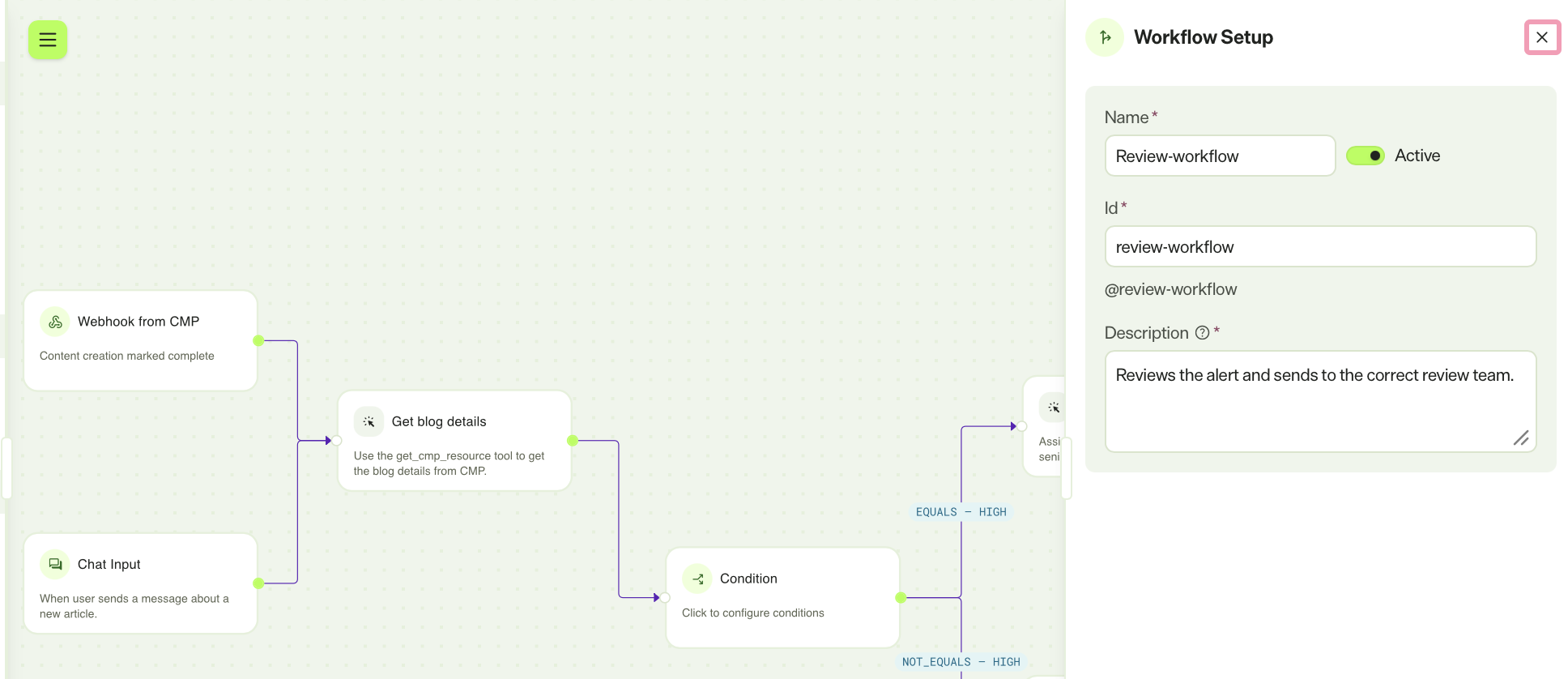Click the Get blog details sparkle icon
1568x679 pixels.
coord(369,421)
